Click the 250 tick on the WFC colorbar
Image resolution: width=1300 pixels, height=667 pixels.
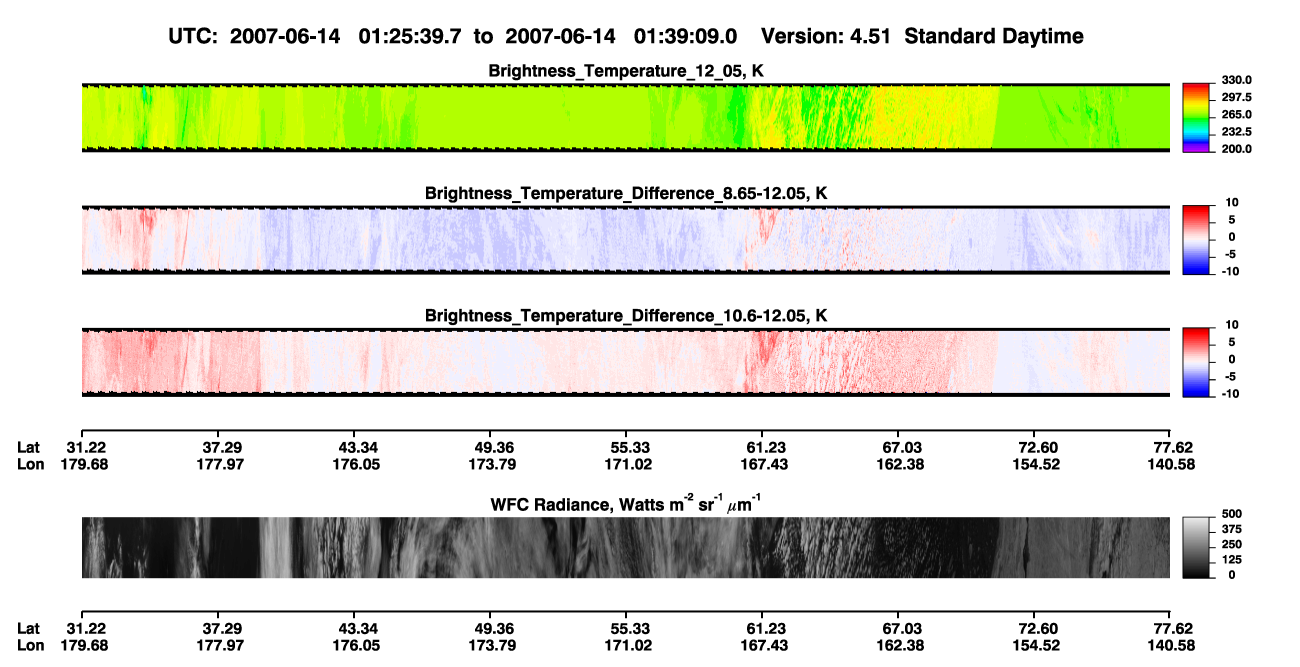coord(1231,543)
